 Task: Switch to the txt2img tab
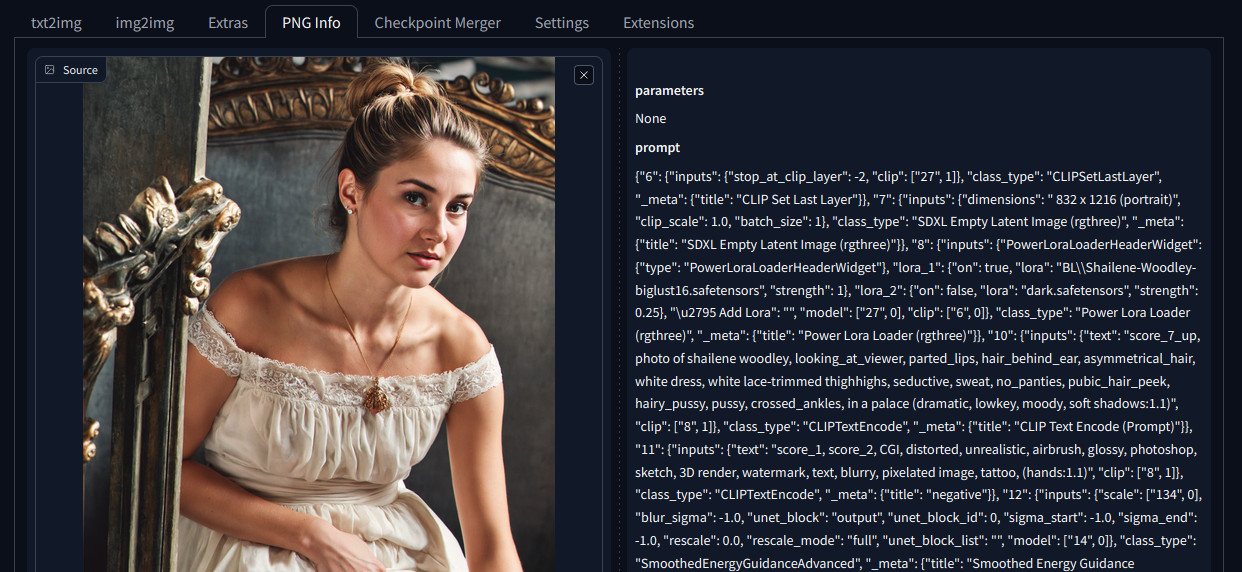point(56,22)
